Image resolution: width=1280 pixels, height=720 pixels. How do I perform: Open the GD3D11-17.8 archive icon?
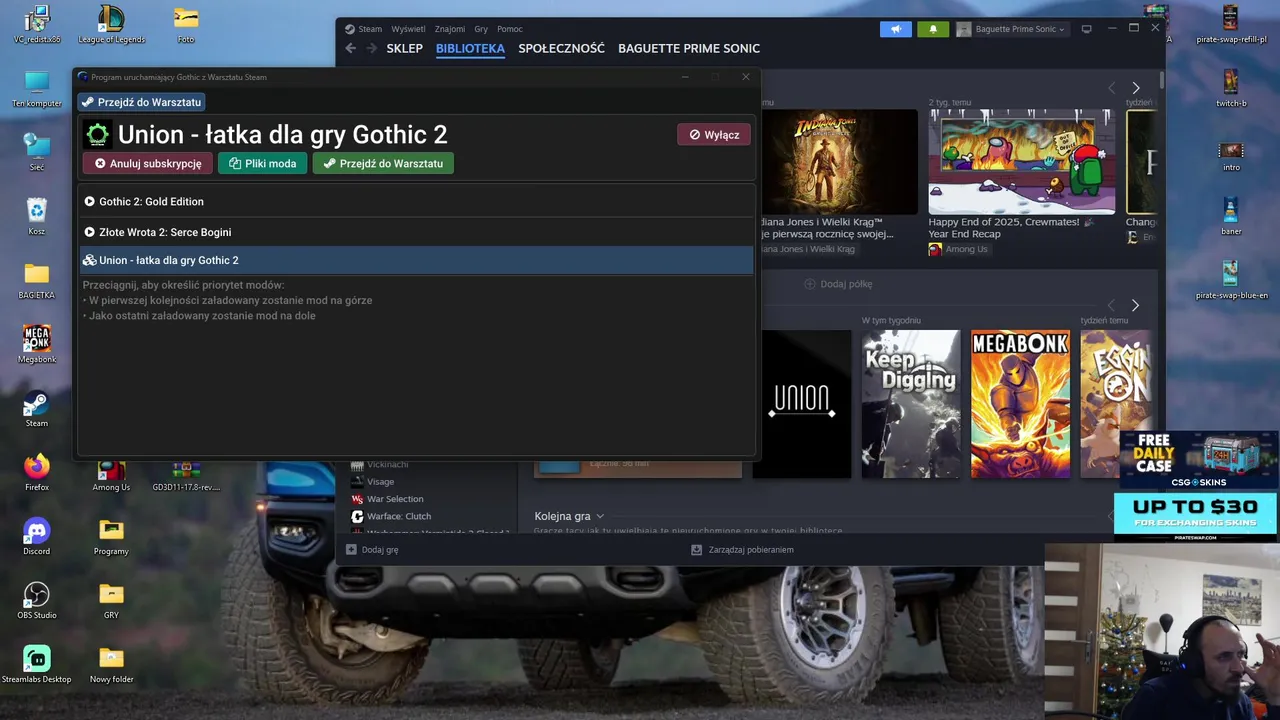[186, 472]
